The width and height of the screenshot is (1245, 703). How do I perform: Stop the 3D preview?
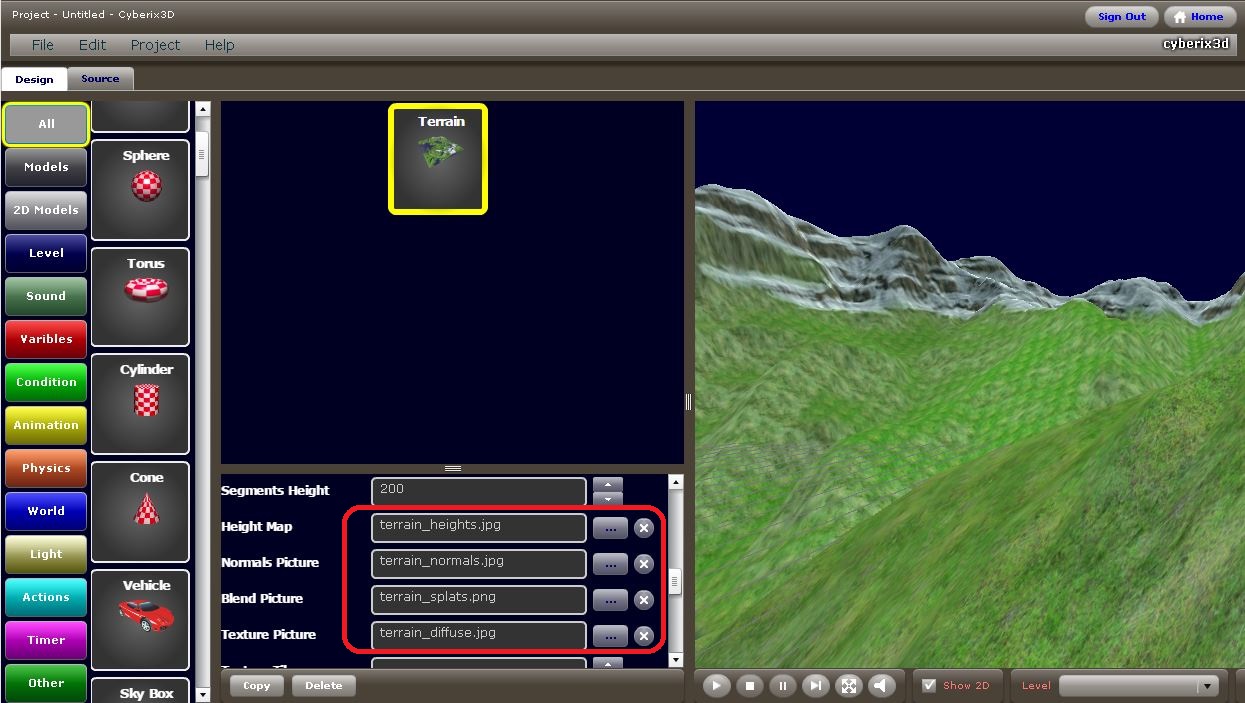749,685
